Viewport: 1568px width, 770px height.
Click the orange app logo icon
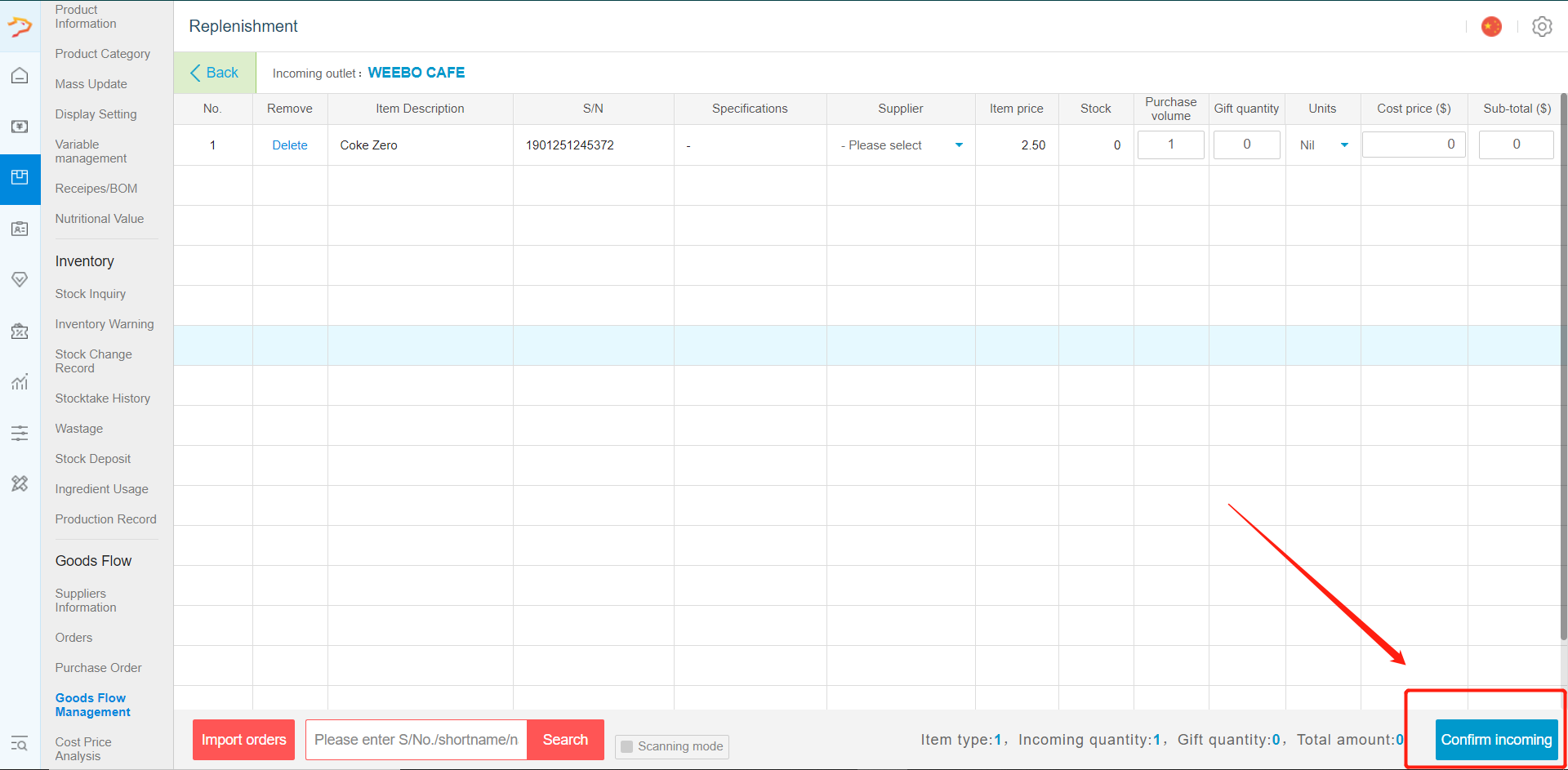pyautogui.click(x=20, y=26)
